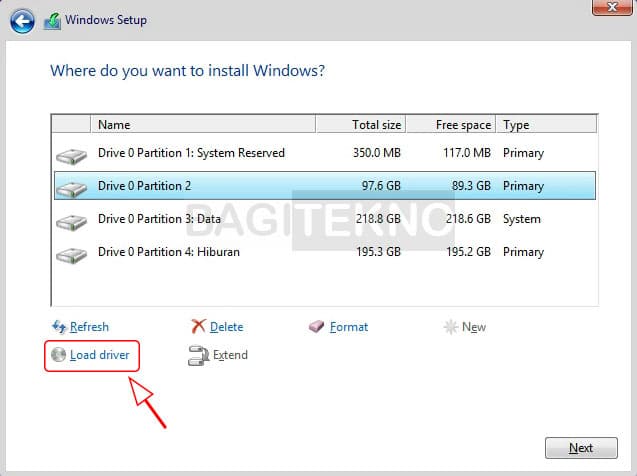
Task: Sort by the Type column header
Action: pyautogui.click(x=546, y=124)
